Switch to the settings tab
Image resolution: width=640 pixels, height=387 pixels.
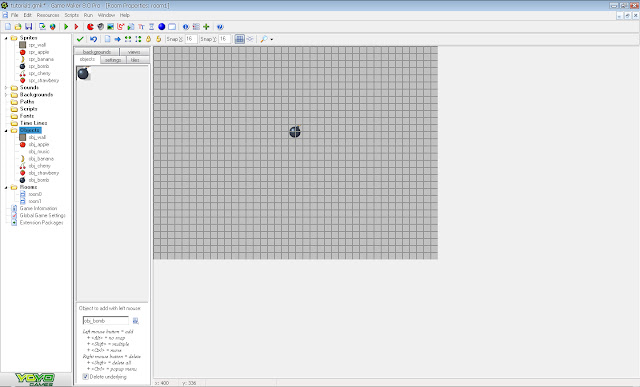[113, 60]
